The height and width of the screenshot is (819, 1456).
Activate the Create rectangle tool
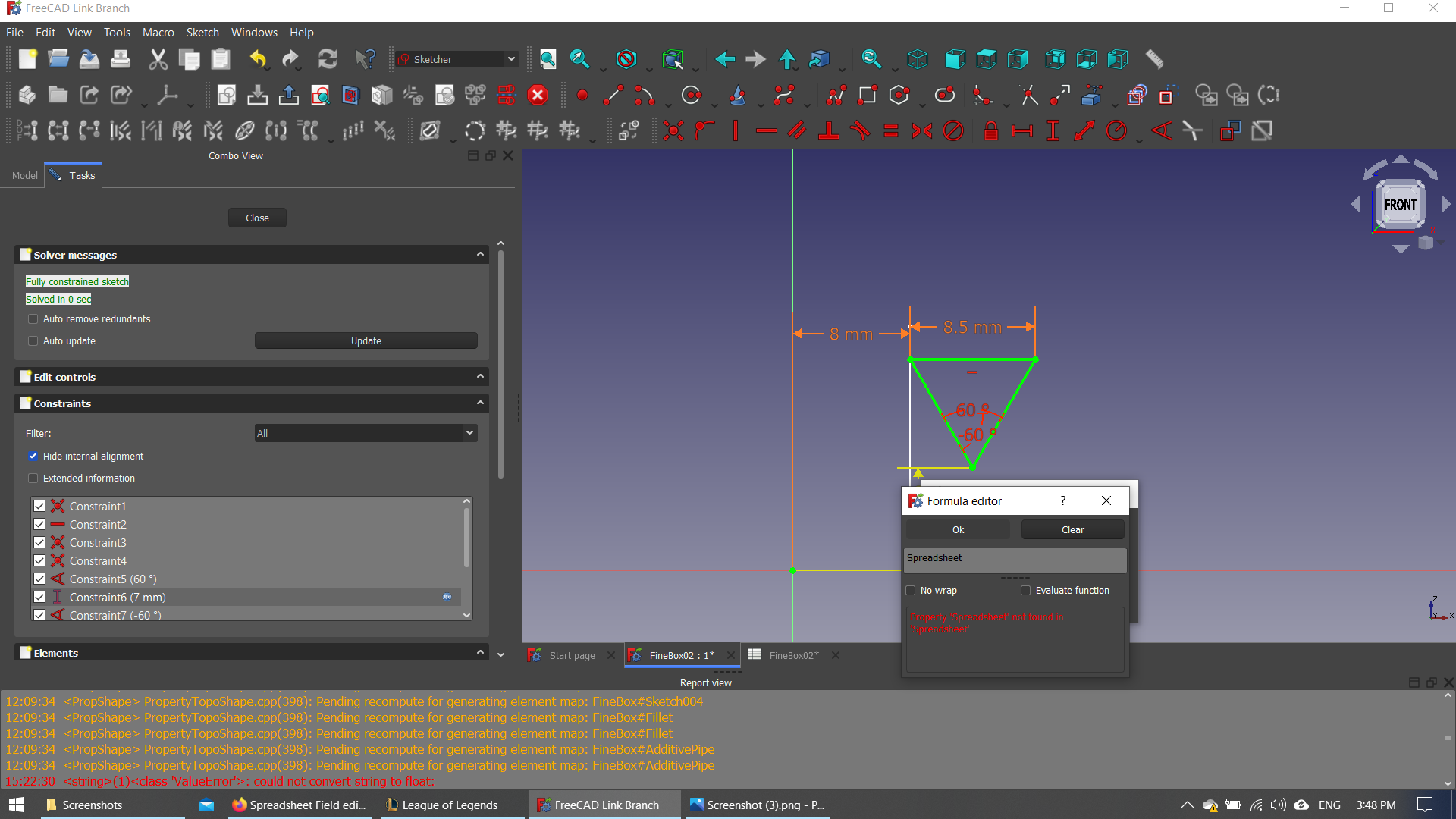(x=868, y=95)
